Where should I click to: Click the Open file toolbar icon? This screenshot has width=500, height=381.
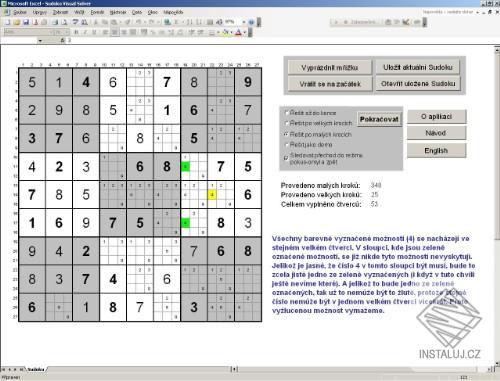coord(17,22)
